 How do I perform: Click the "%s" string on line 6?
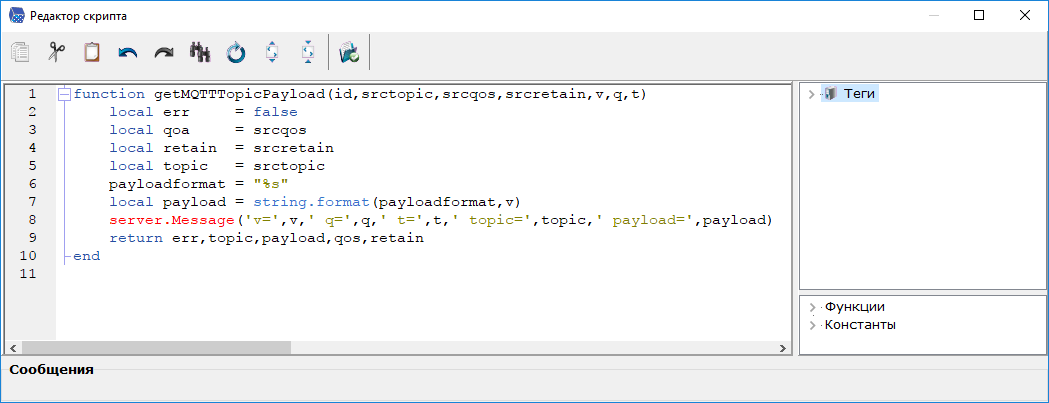(x=271, y=183)
